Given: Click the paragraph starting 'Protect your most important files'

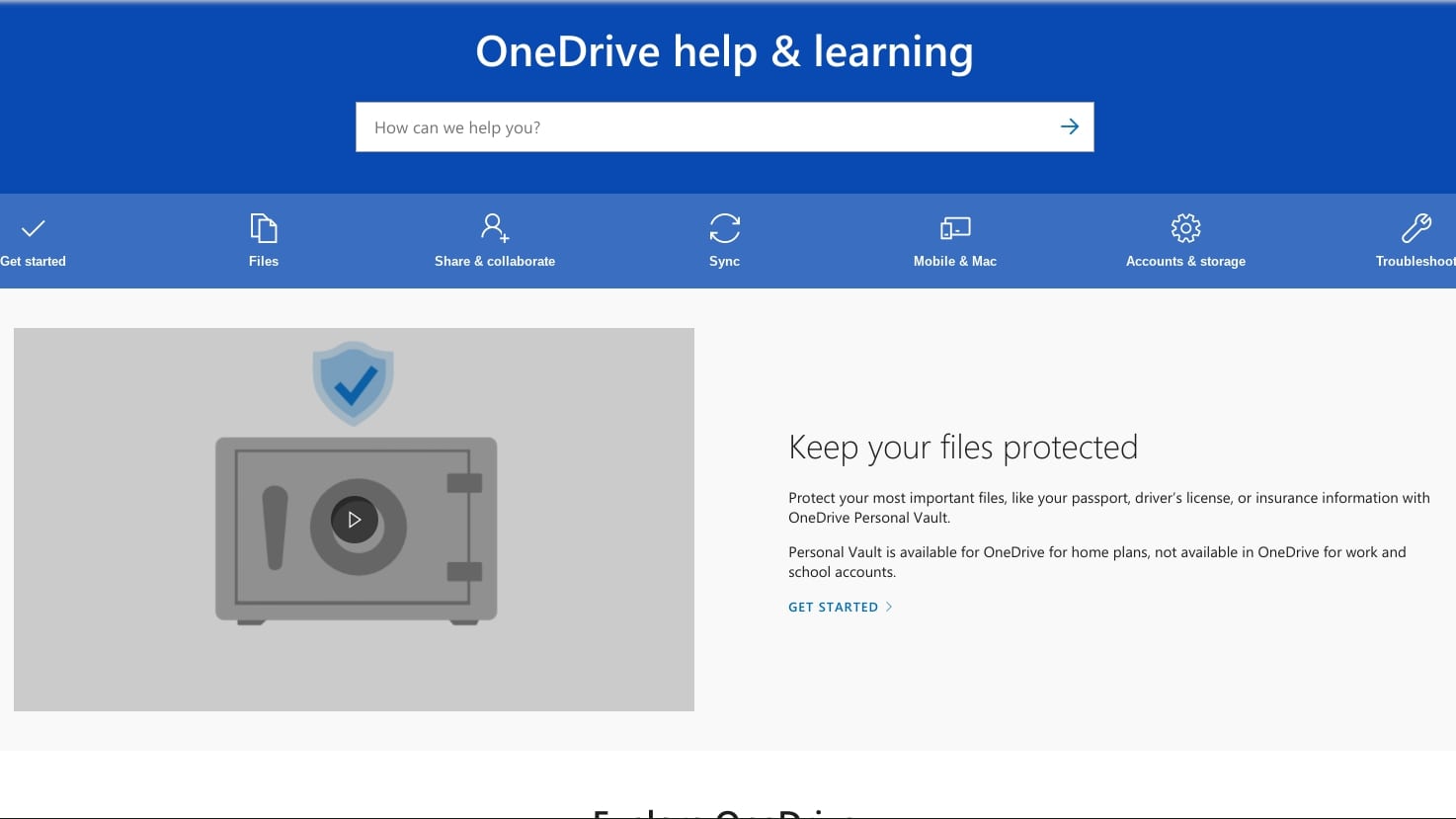Looking at the screenshot, I should tap(1109, 508).
